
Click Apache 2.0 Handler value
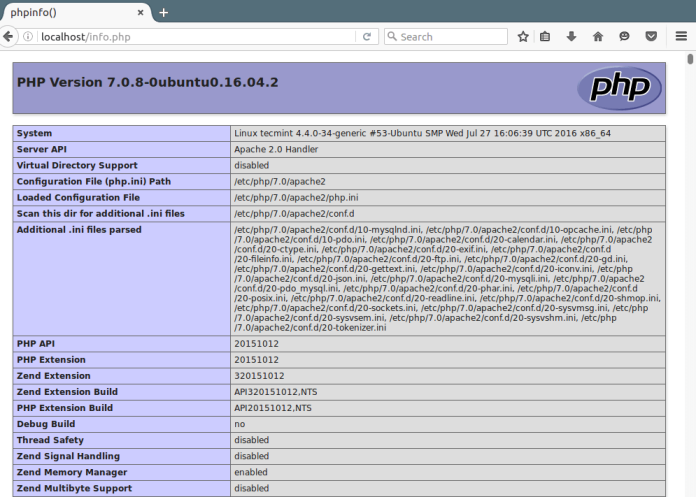tap(276, 149)
